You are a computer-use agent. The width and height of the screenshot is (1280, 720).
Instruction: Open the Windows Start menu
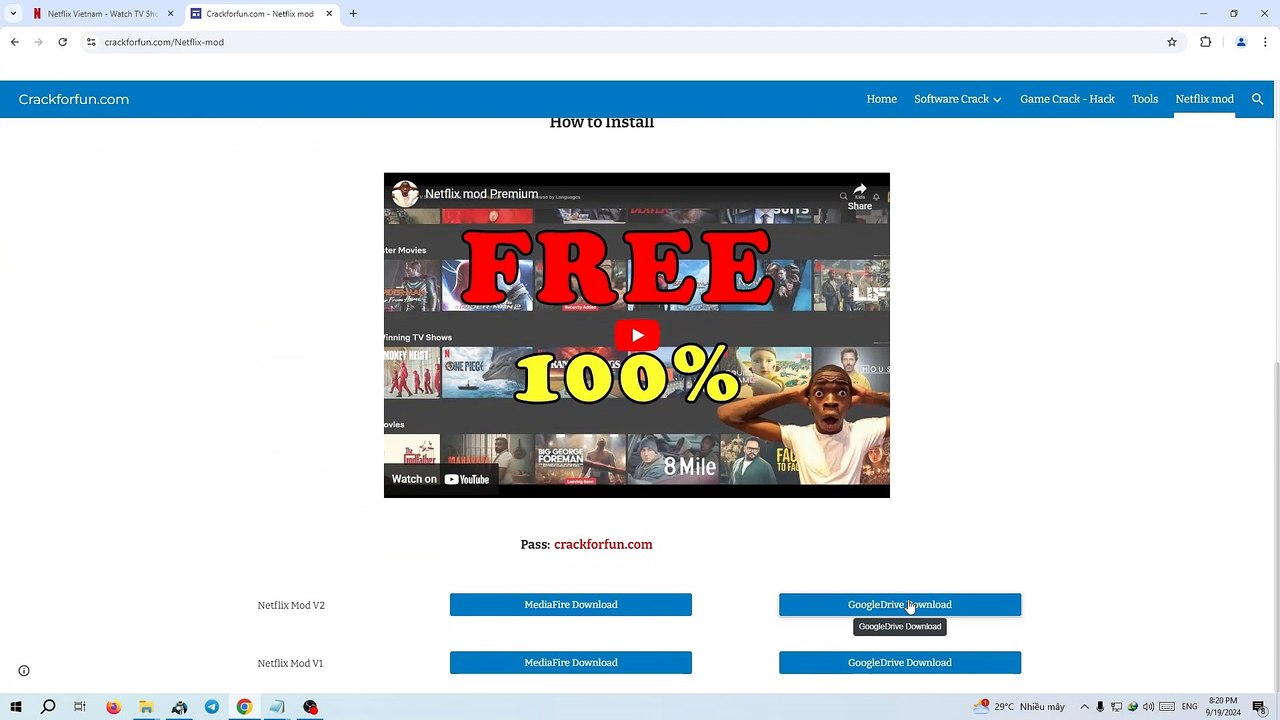coord(16,707)
